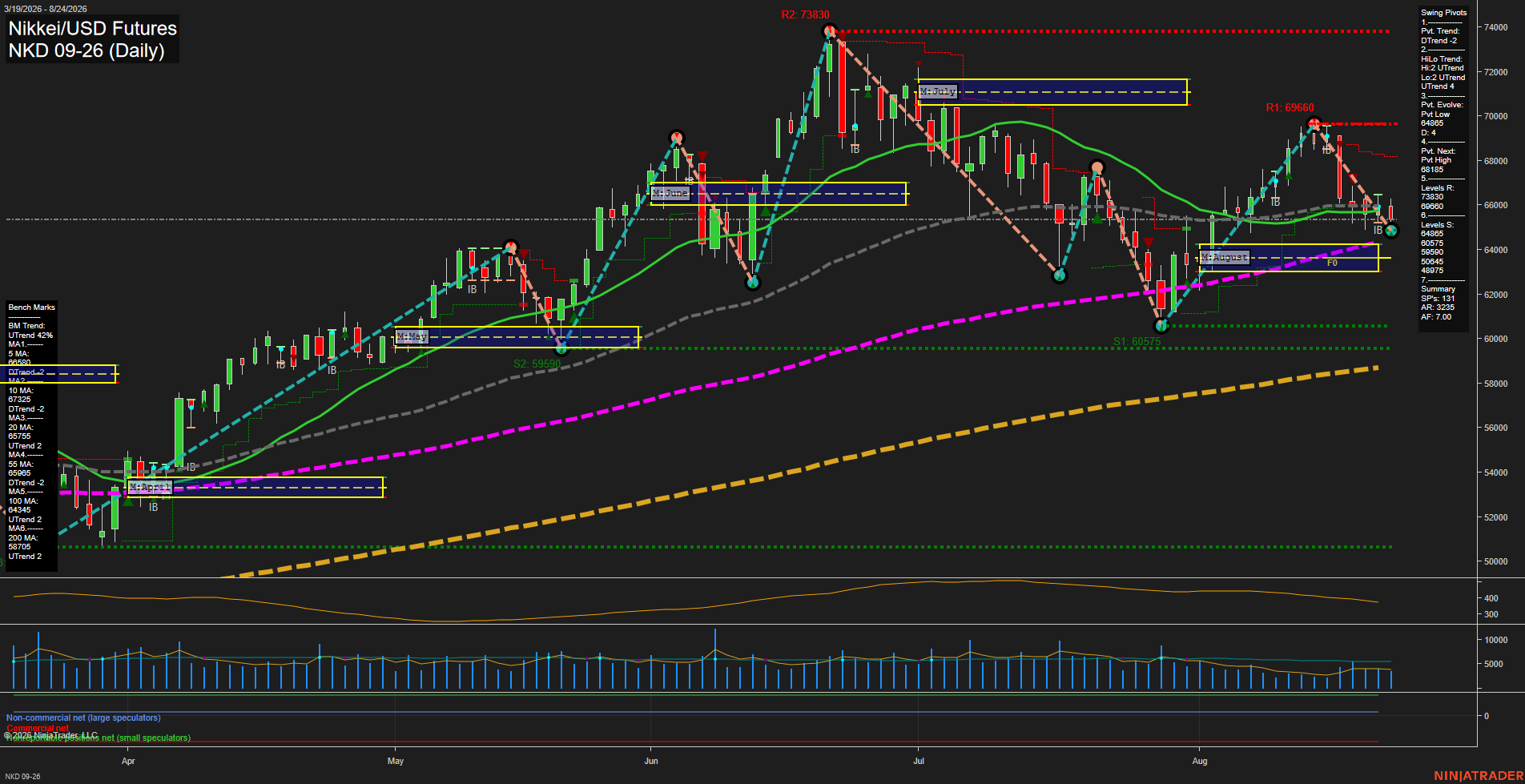
Task: Select the swing high pivot circle at R1
Action: coord(1314,123)
